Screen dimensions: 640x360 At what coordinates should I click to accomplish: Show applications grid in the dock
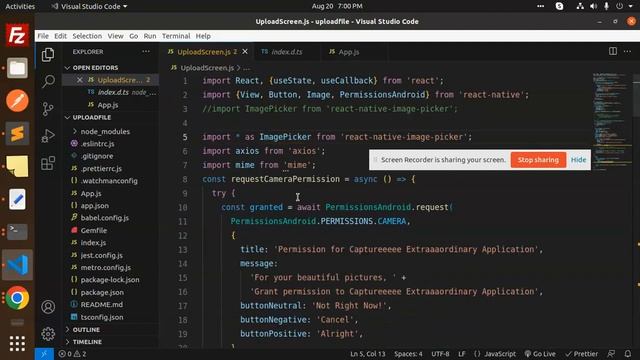click(17, 344)
